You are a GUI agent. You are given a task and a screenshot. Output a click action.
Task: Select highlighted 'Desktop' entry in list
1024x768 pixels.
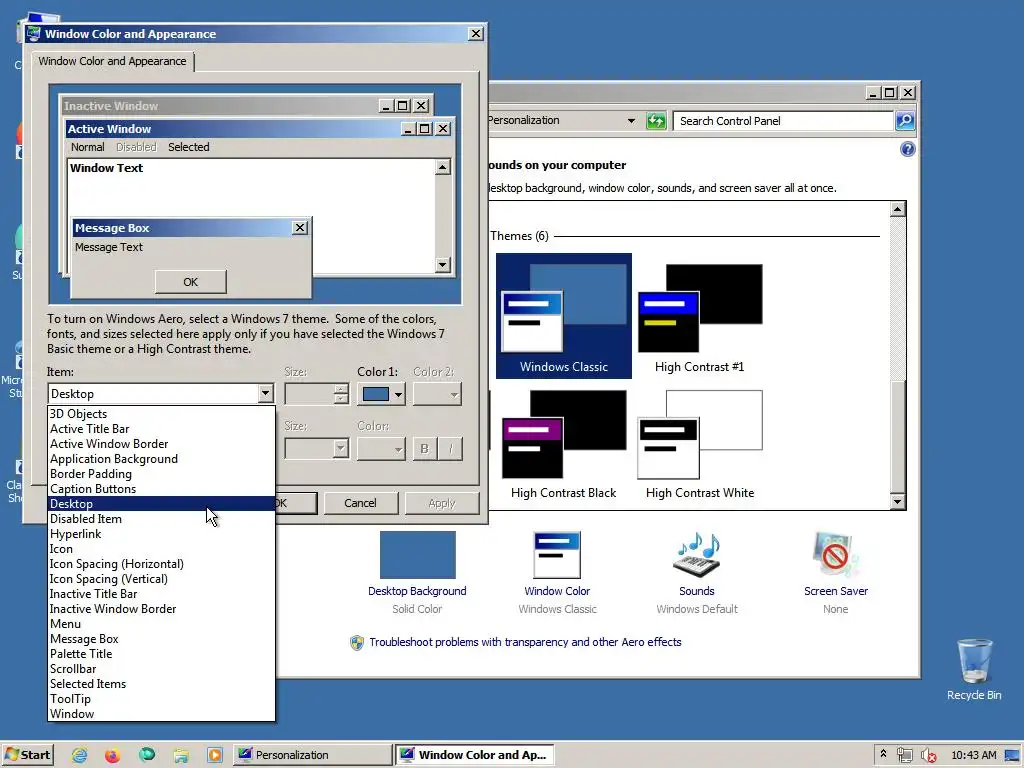click(161, 504)
